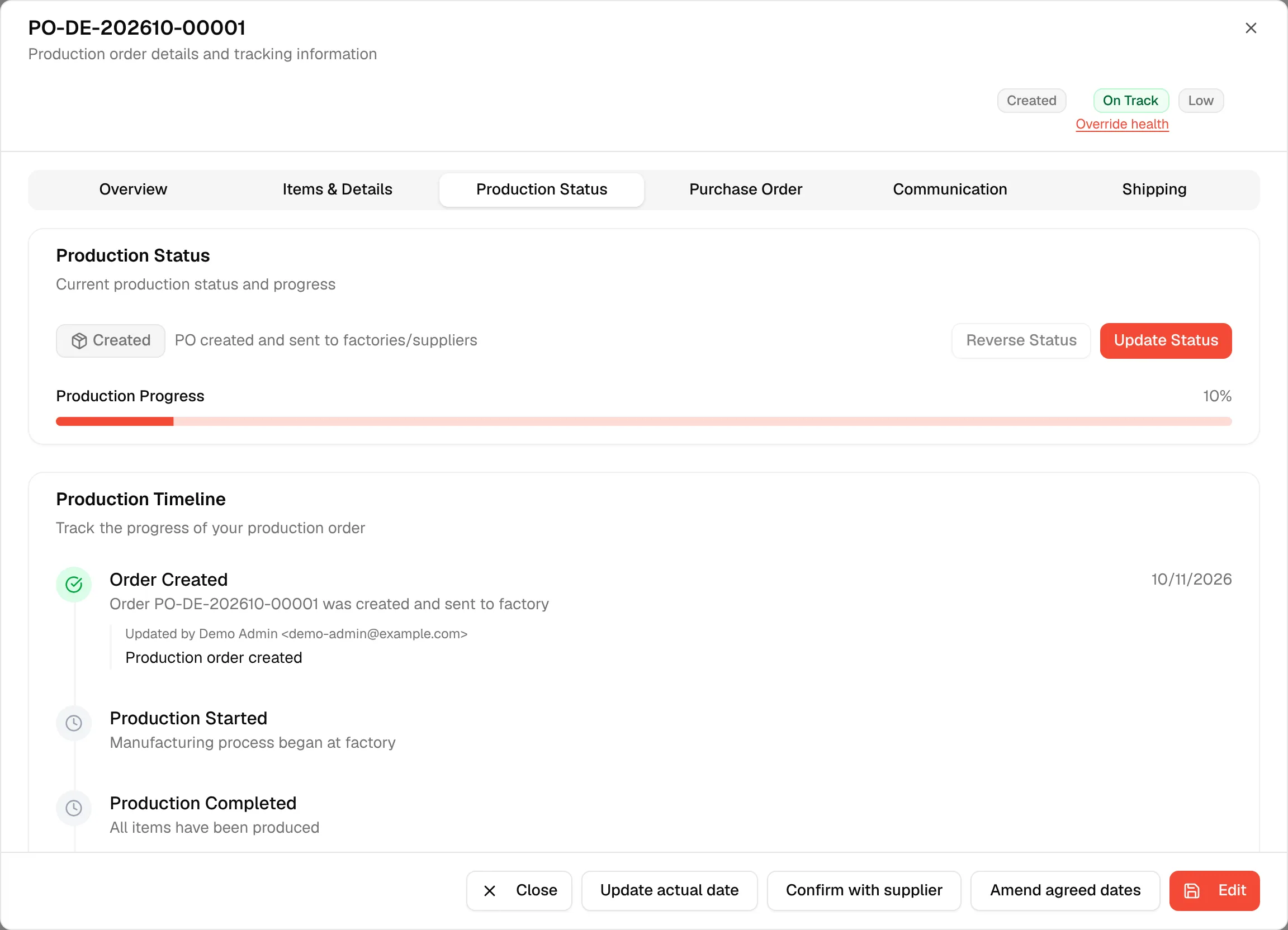Click the 10/11/2026 date in the timeline
This screenshot has width=1288, height=930.
coord(1191,579)
